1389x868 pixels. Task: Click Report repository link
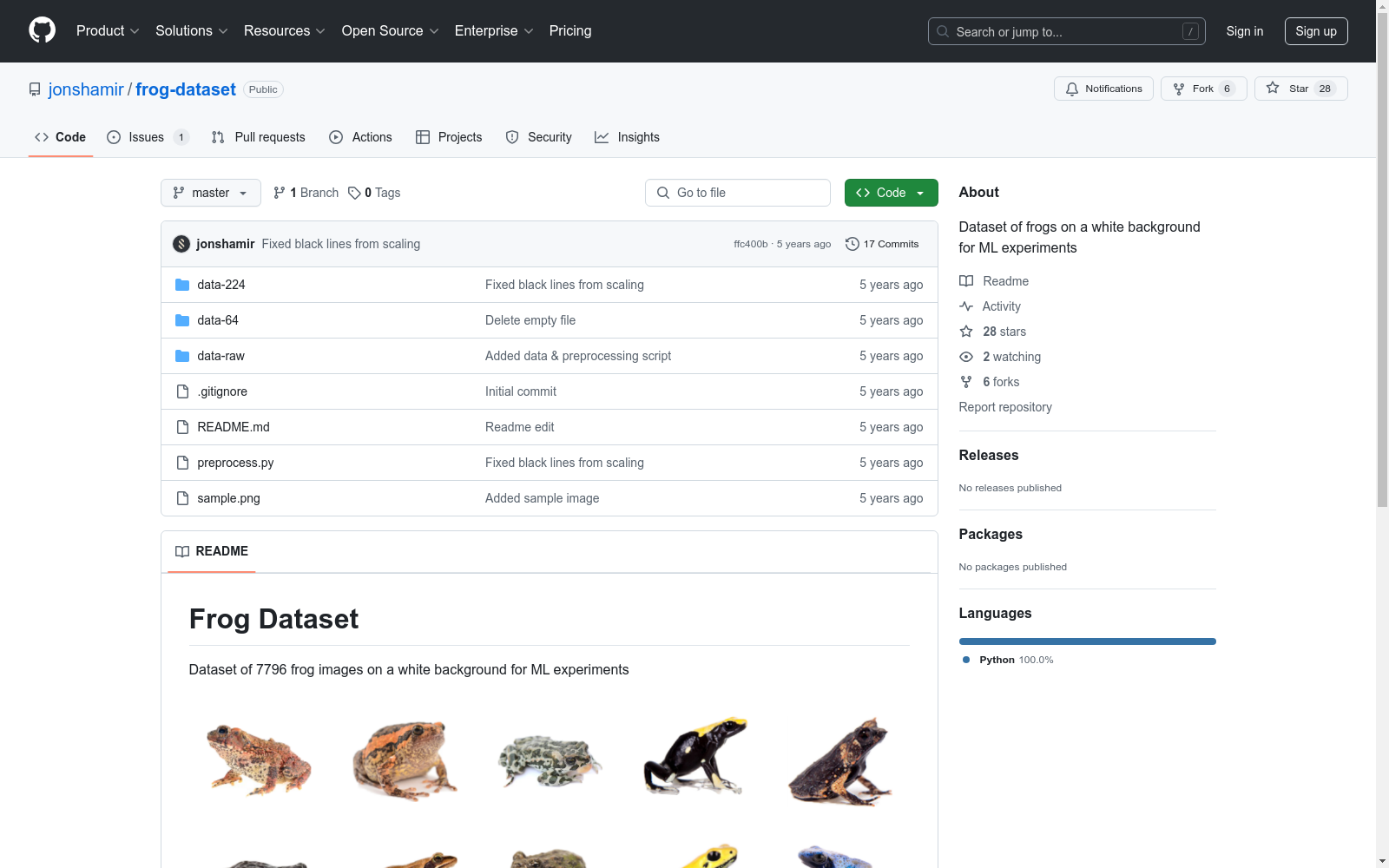coord(1005,407)
